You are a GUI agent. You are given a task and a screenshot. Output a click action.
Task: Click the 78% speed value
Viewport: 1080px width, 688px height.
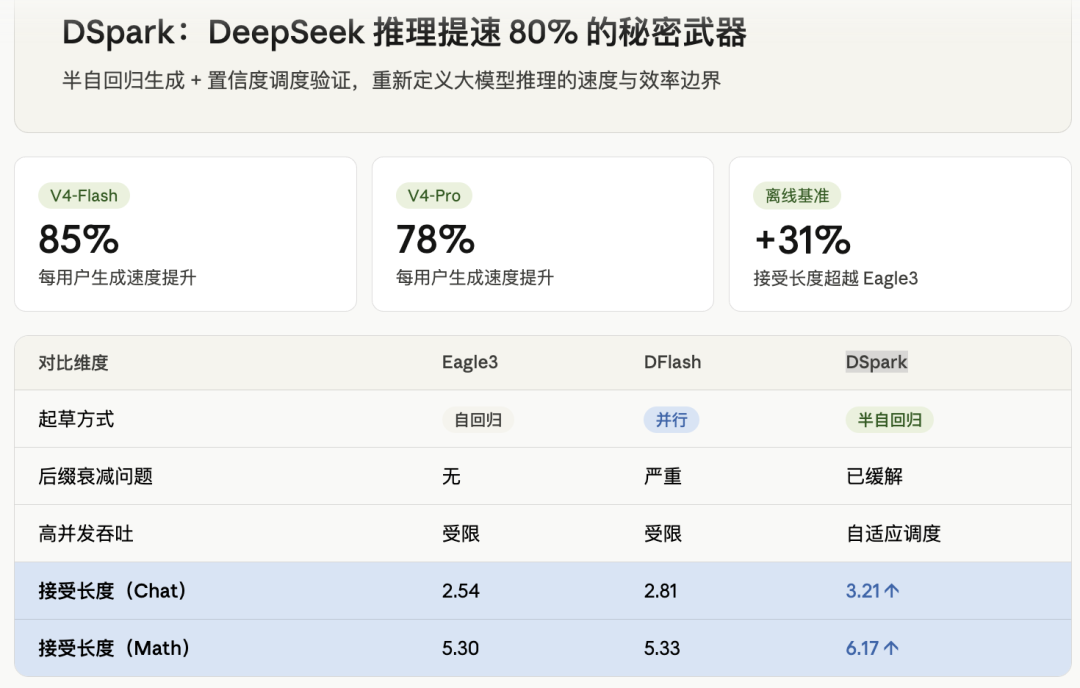click(x=435, y=240)
